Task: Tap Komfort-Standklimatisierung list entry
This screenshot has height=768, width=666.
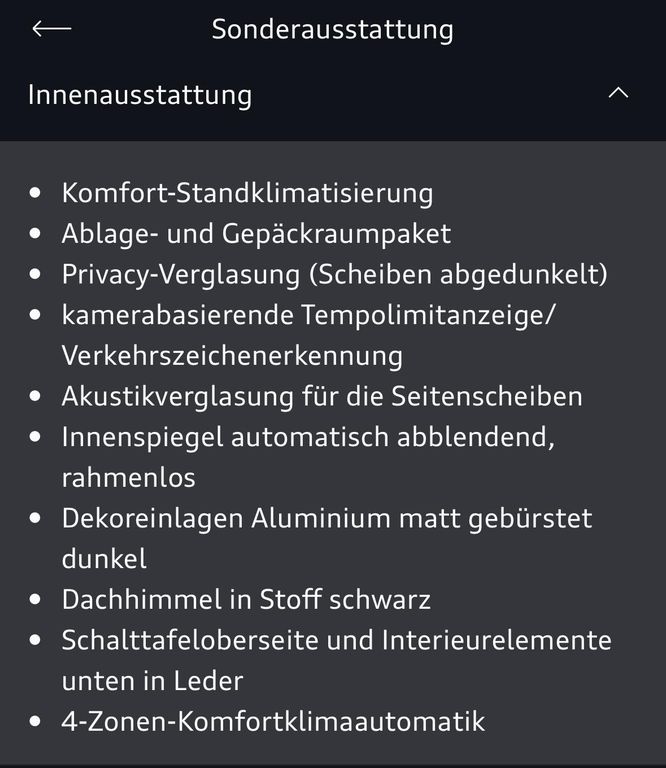Action: click(247, 193)
